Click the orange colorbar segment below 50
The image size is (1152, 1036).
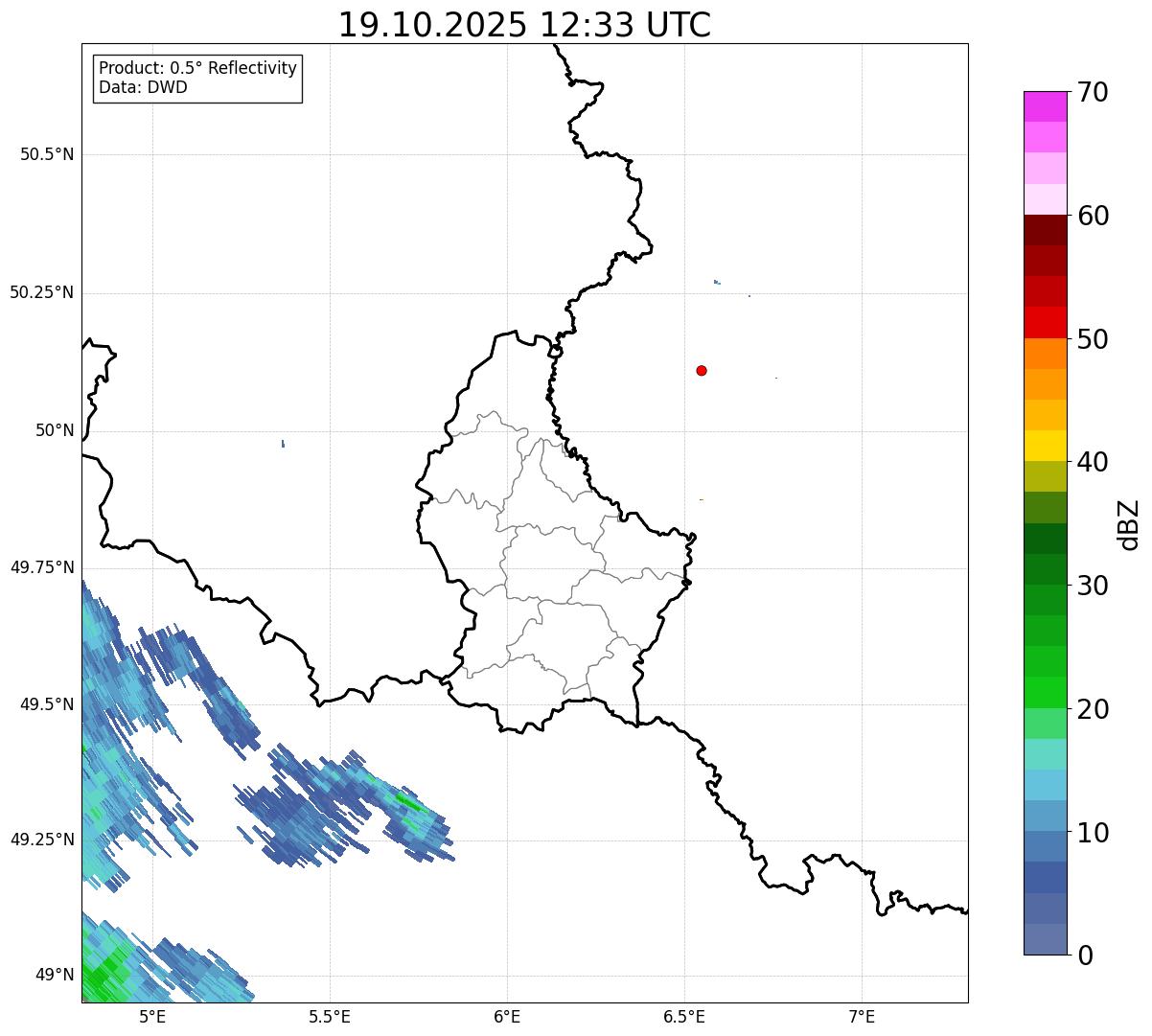[x=1045, y=354]
